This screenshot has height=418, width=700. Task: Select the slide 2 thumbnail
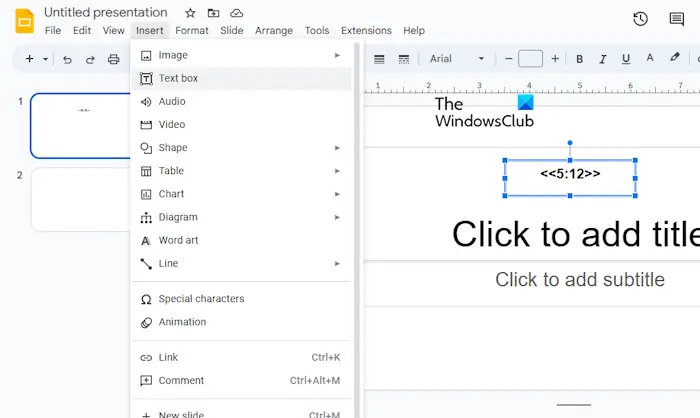80,200
